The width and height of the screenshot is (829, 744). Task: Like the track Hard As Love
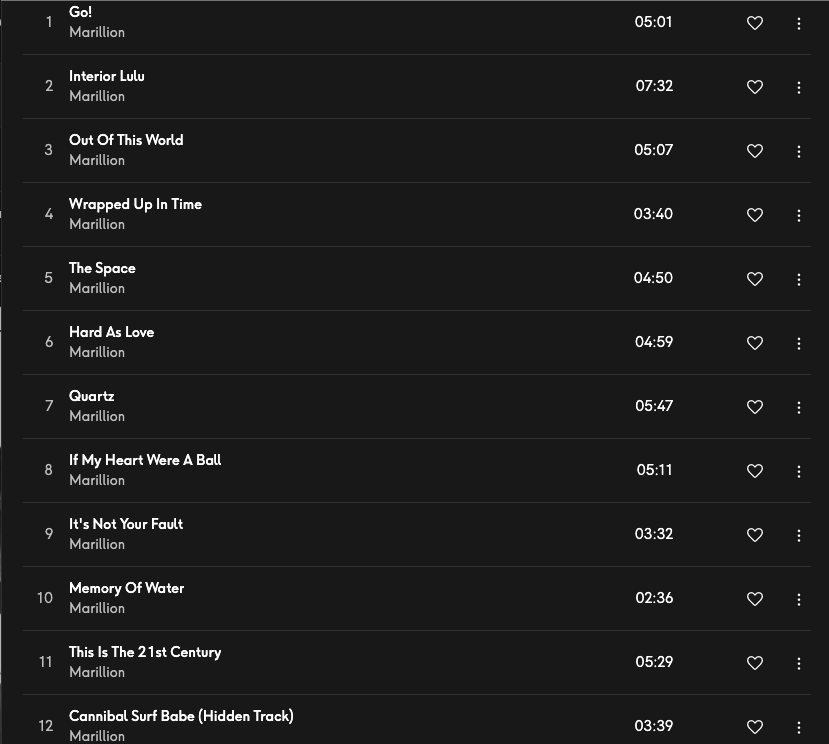point(755,343)
